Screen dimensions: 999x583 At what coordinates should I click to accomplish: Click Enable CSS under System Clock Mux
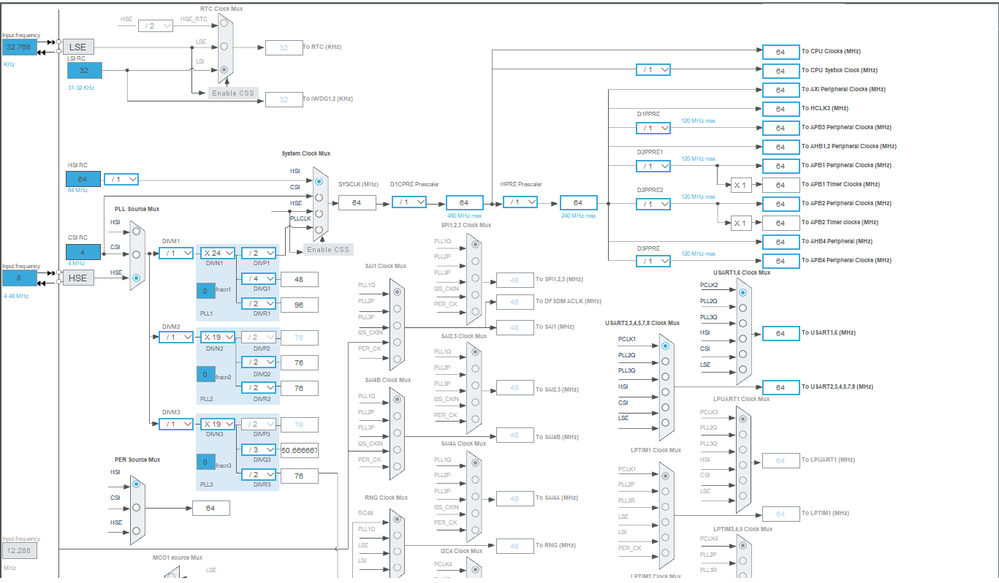(x=328, y=249)
